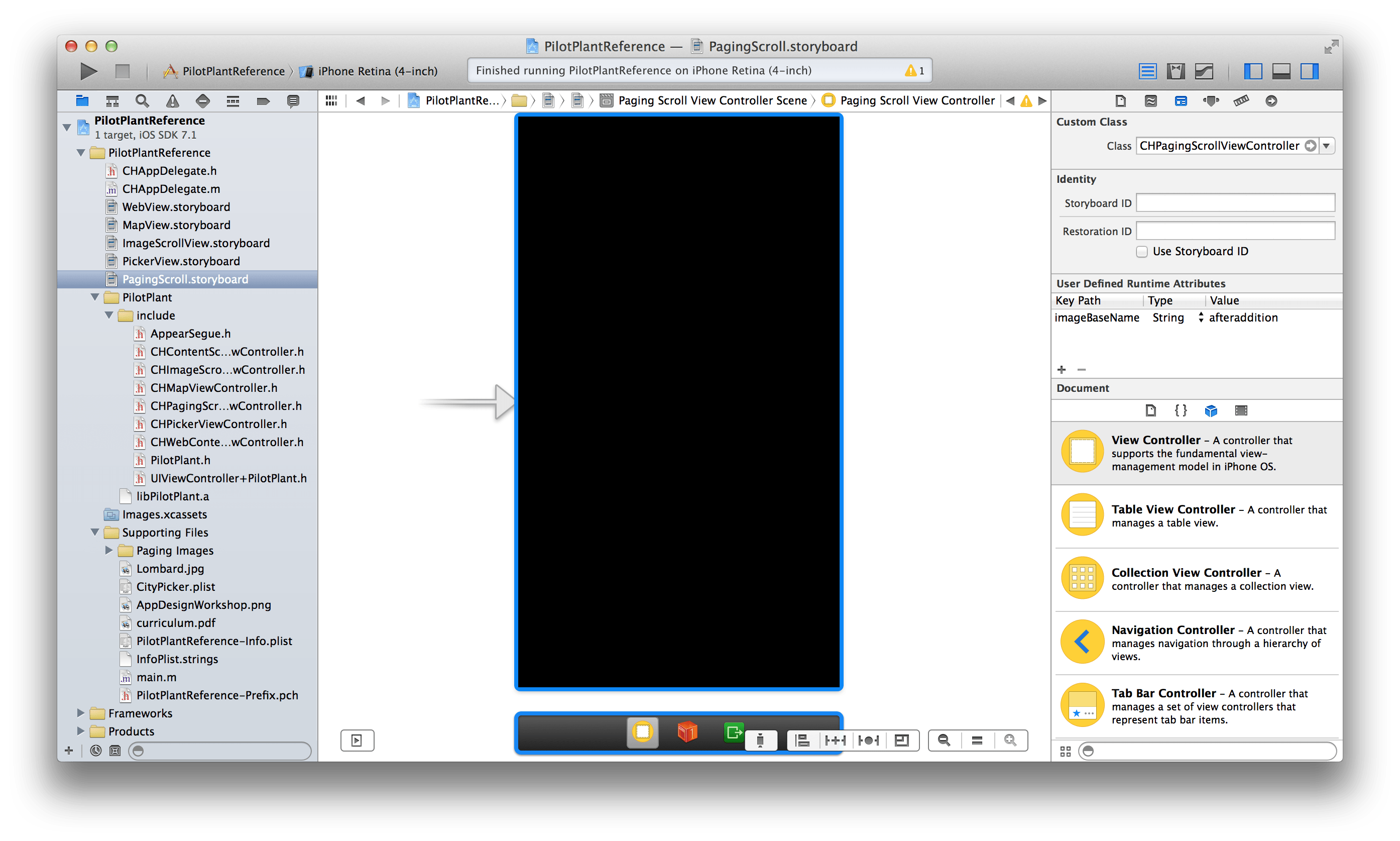Open the Connections inspector arrow icon
1400x841 pixels.
[x=1271, y=101]
